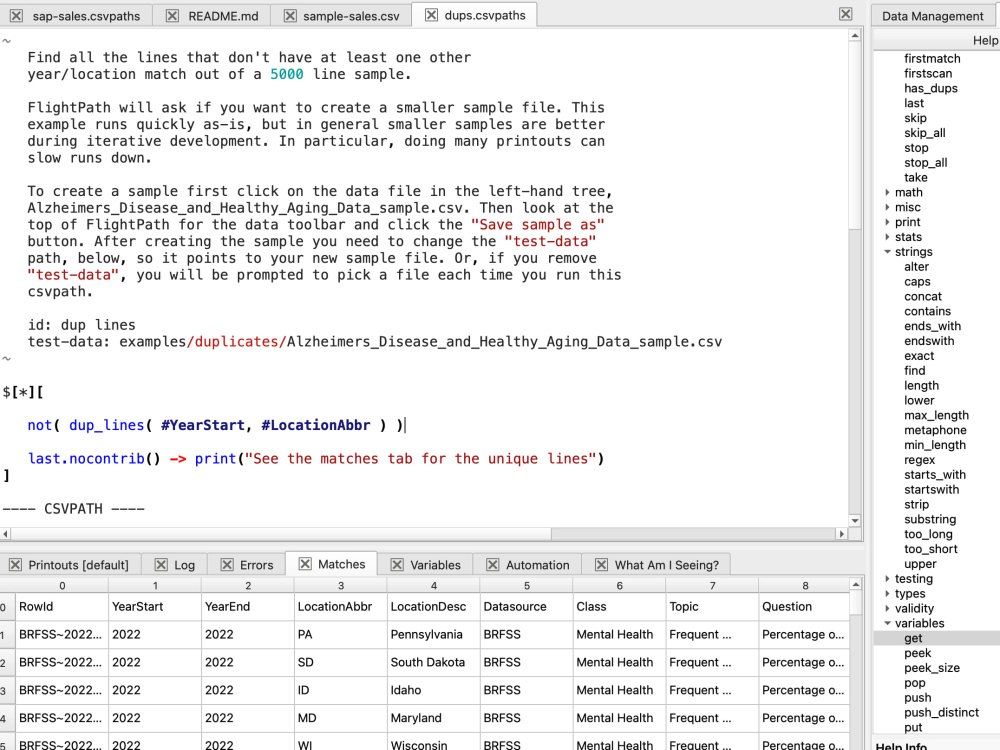
Task: Expand the math function group
Action: 888,192
